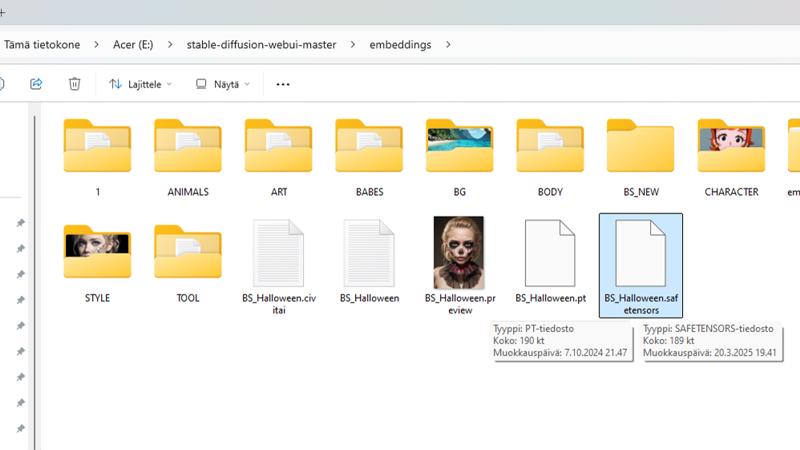The width and height of the screenshot is (800, 450).
Task: Open the TOOL folder
Action: coord(188,252)
